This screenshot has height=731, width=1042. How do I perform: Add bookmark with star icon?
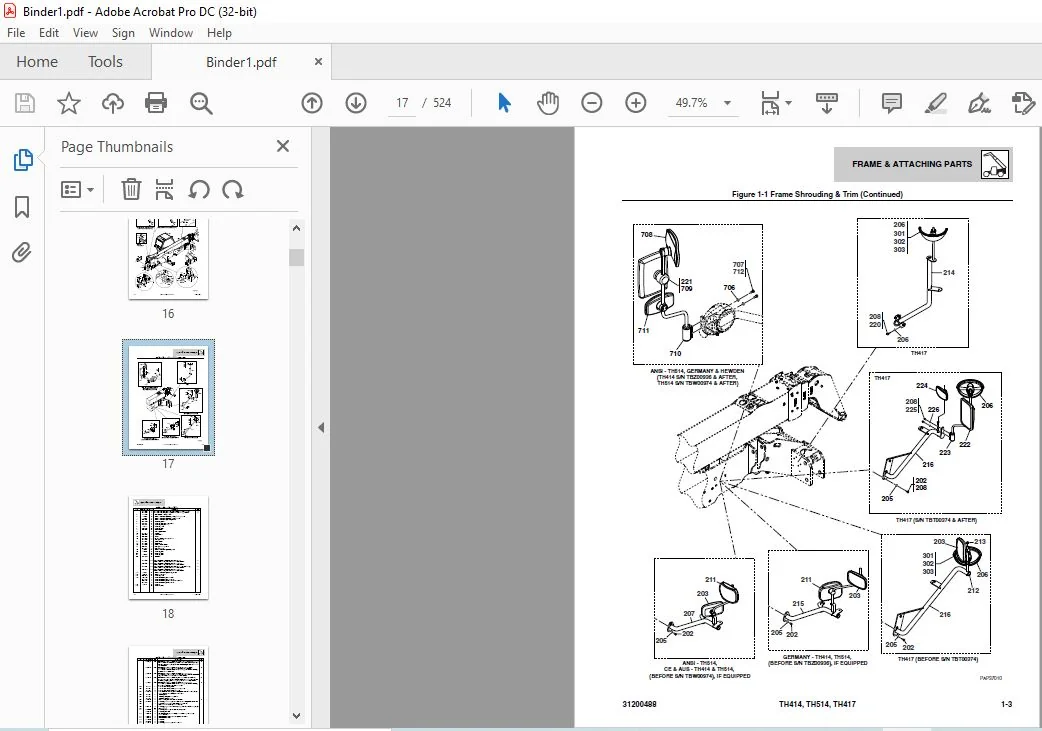[x=68, y=103]
